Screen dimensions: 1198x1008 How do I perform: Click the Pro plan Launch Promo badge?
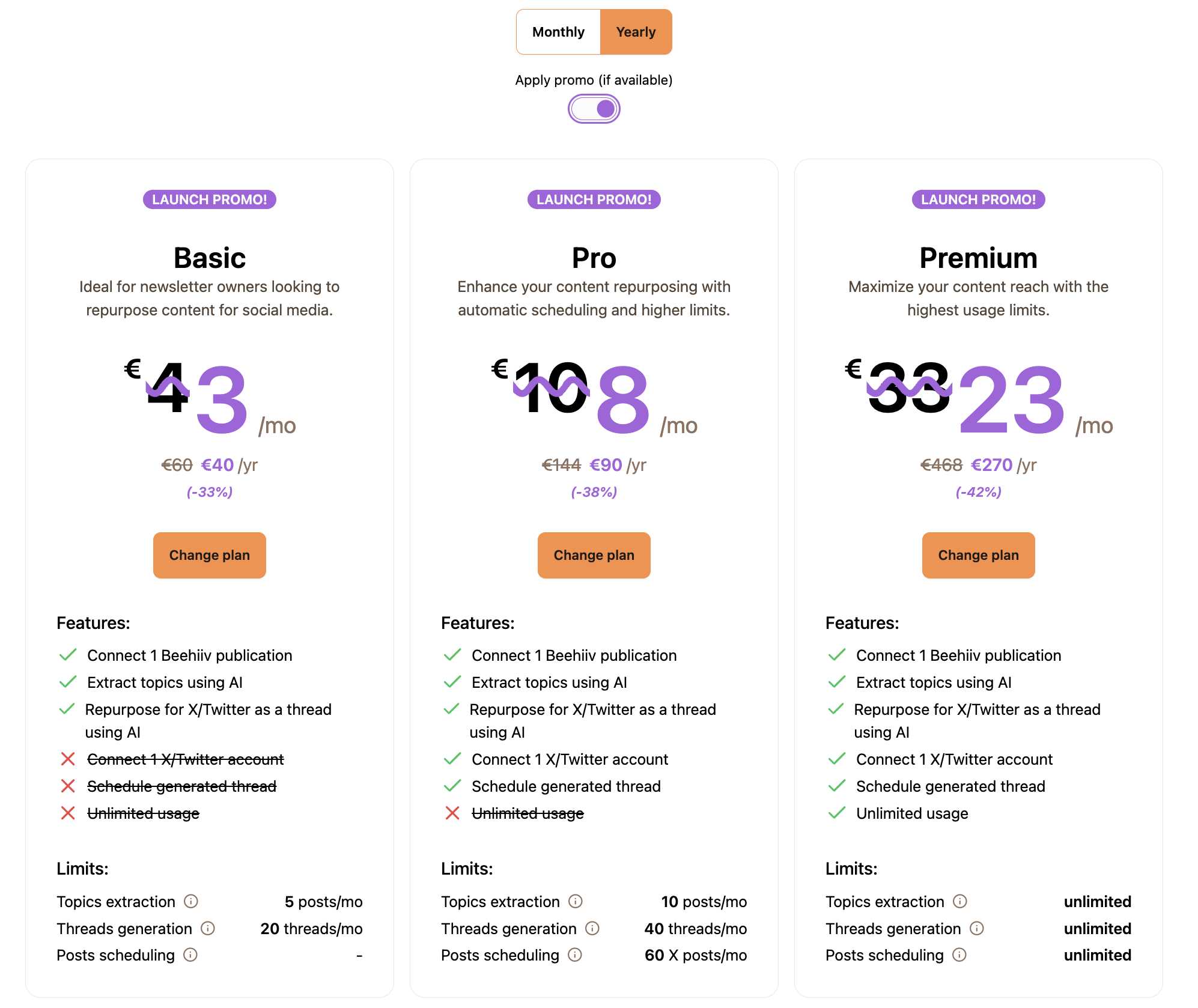[594, 199]
